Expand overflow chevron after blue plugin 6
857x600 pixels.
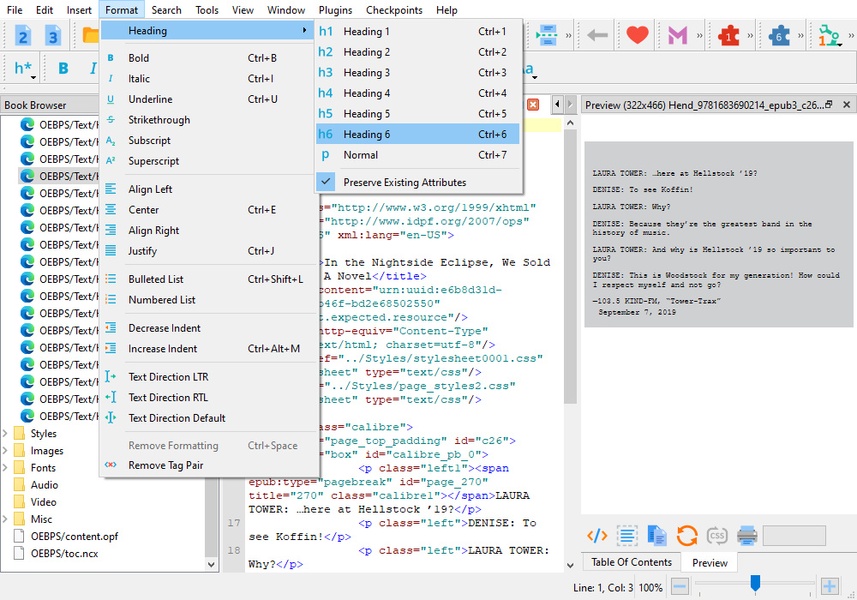pyautogui.click(x=800, y=36)
